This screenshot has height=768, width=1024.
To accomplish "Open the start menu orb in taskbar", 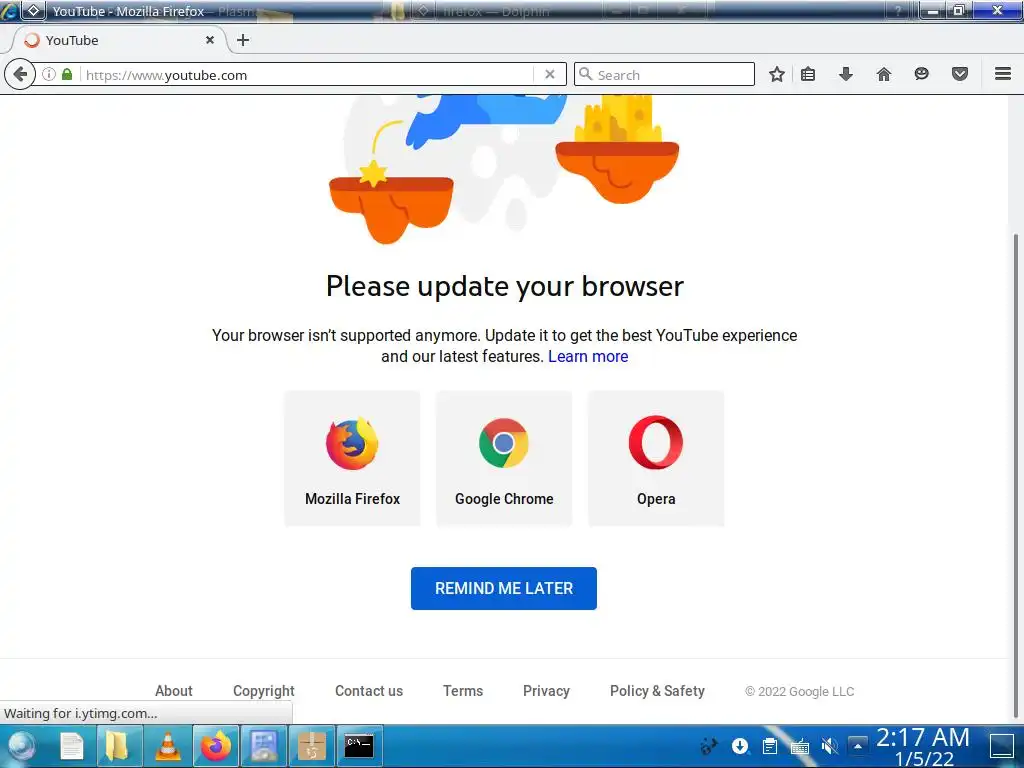I will [x=21, y=746].
